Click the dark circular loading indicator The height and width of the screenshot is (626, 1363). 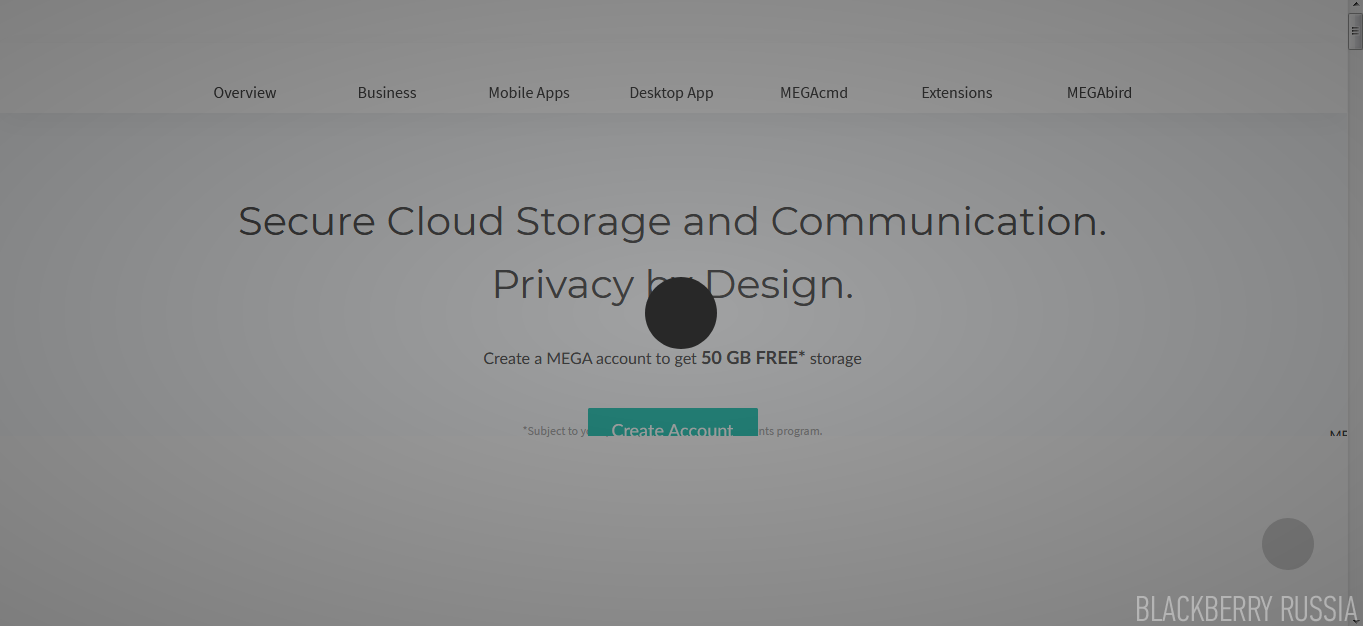click(681, 313)
